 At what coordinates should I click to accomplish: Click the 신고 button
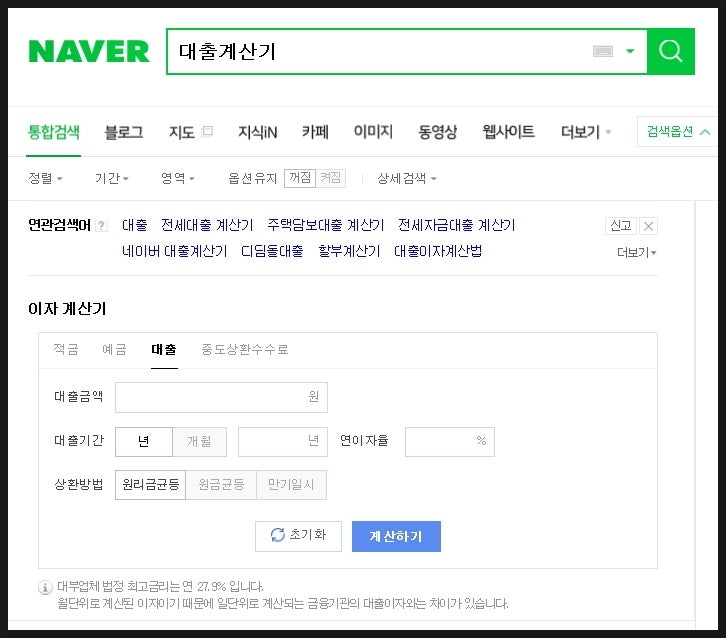click(x=621, y=226)
